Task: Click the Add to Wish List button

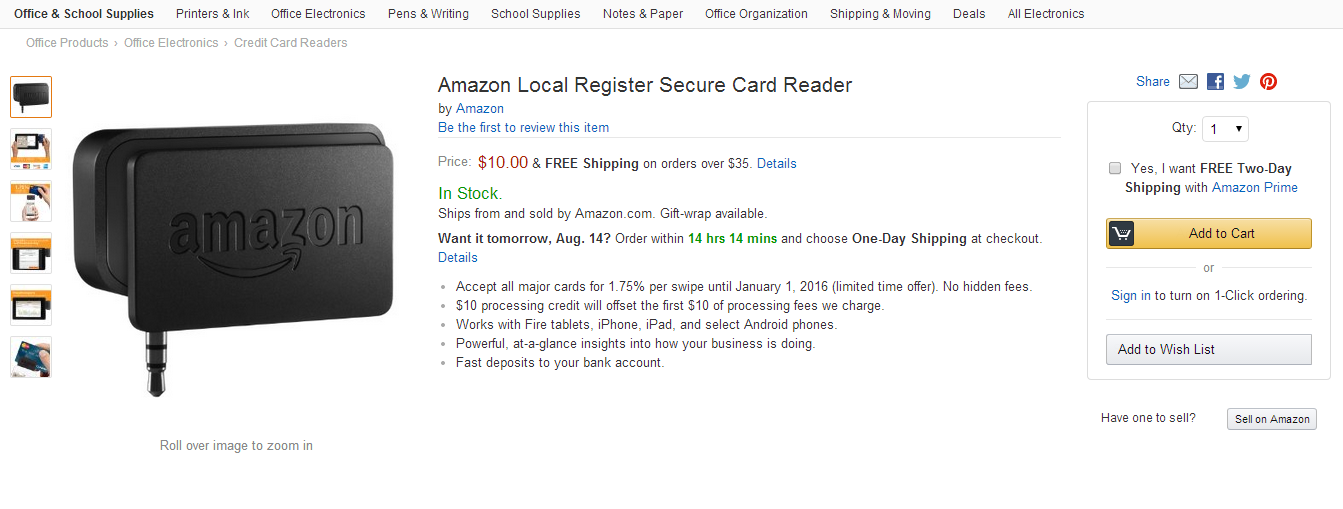Action: [x=1209, y=349]
